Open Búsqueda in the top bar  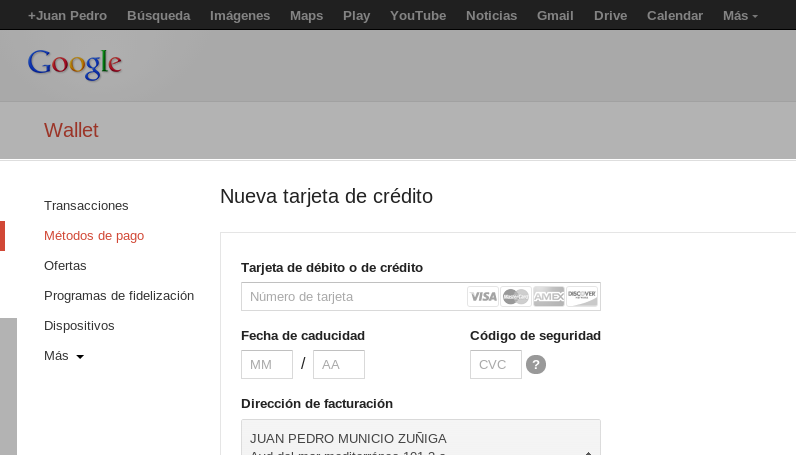coord(158,16)
